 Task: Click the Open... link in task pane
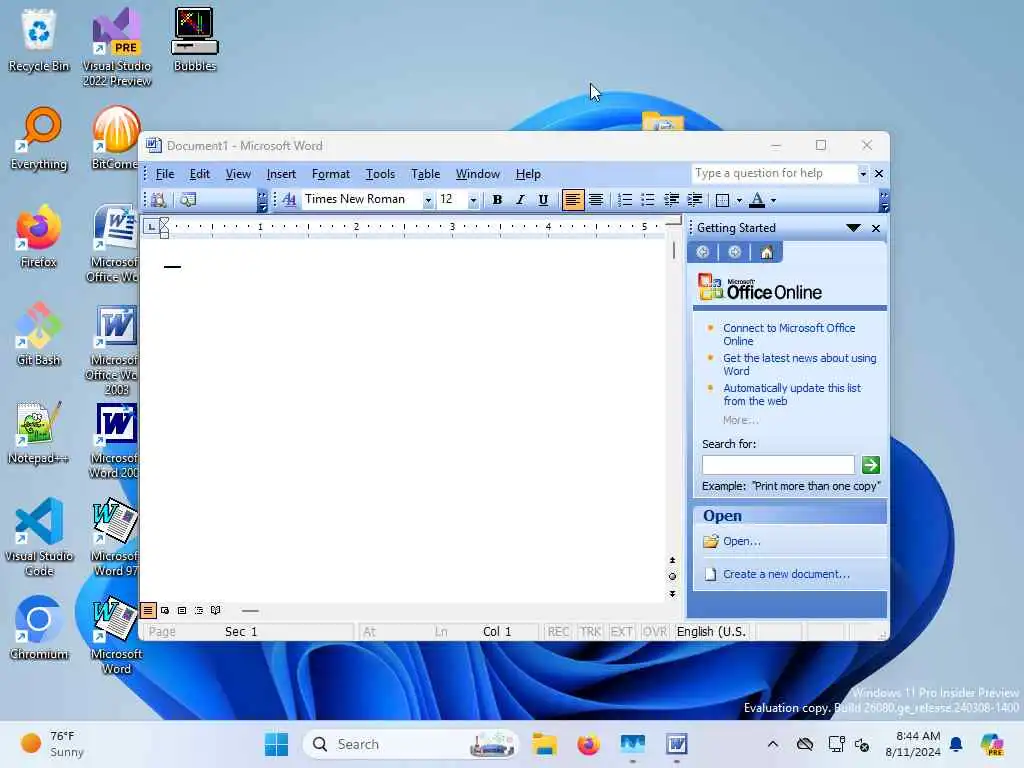pyautogui.click(x=741, y=541)
